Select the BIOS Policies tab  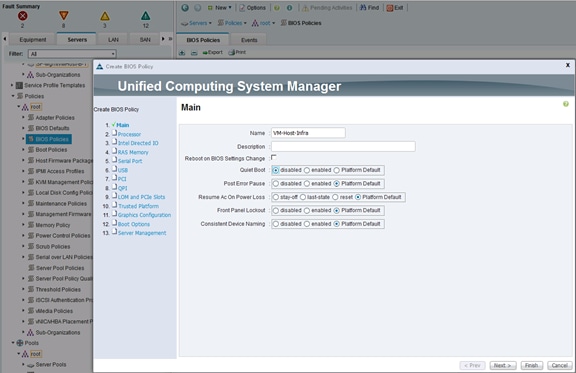pyautogui.click(x=203, y=40)
